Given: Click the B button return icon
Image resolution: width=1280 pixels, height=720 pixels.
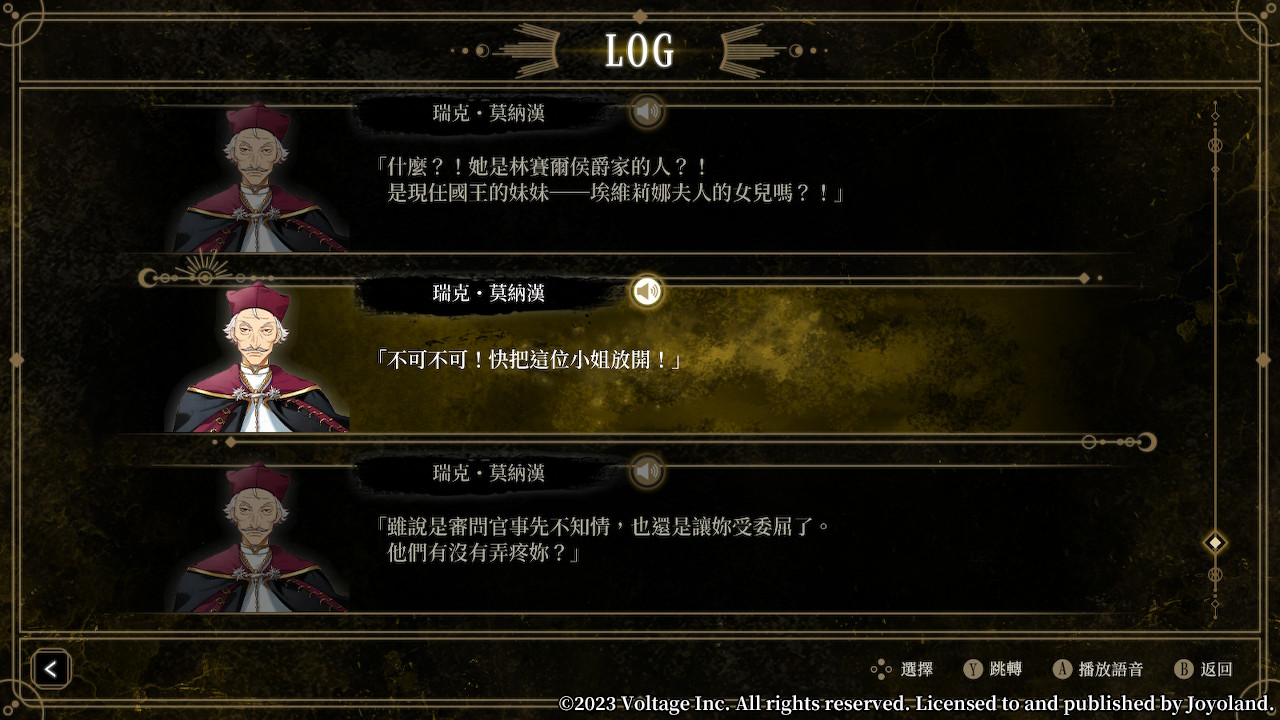Looking at the screenshot, I should (x=1184, y=669).
